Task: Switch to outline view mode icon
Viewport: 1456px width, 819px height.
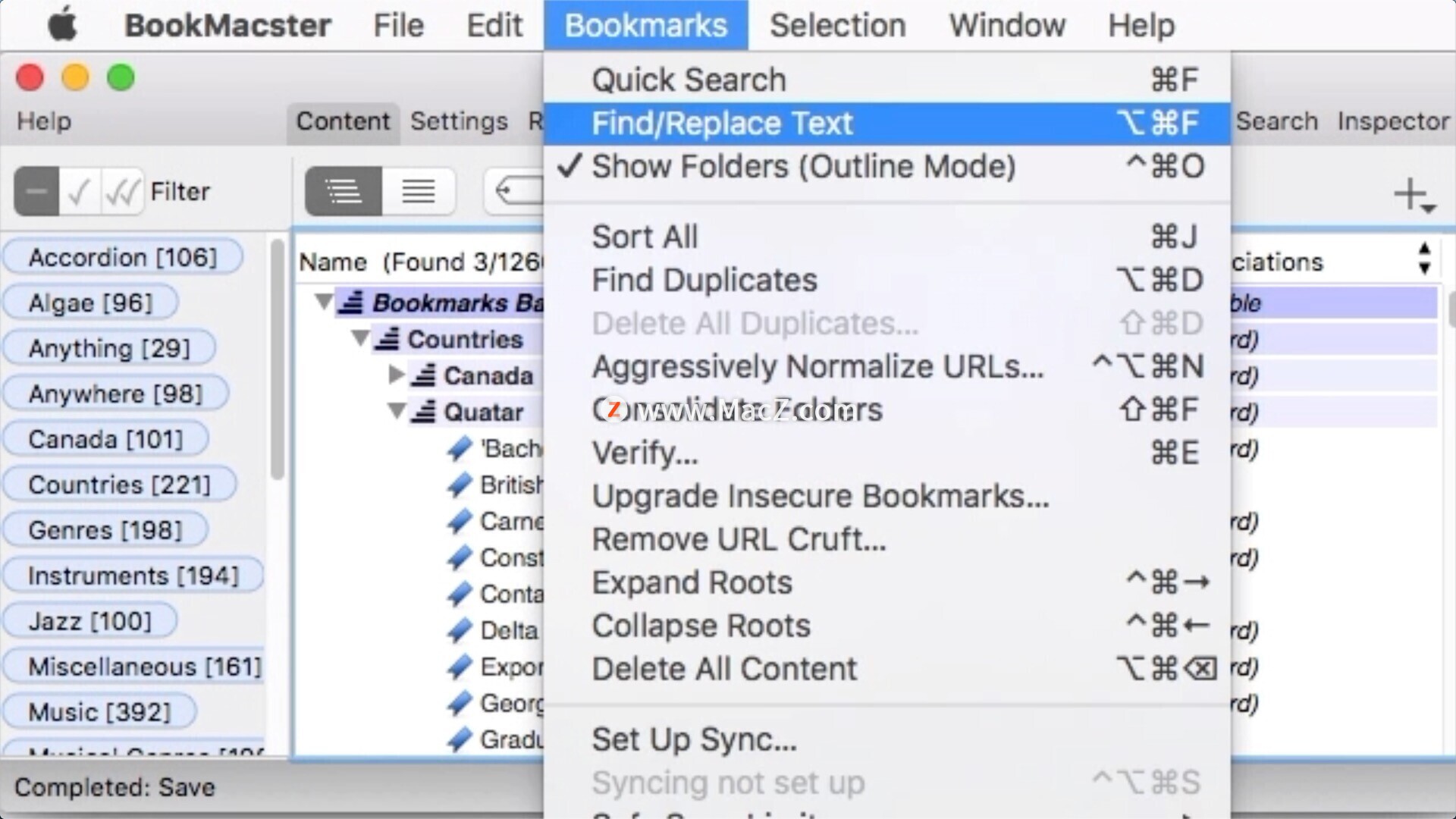Action: point(344,192)
